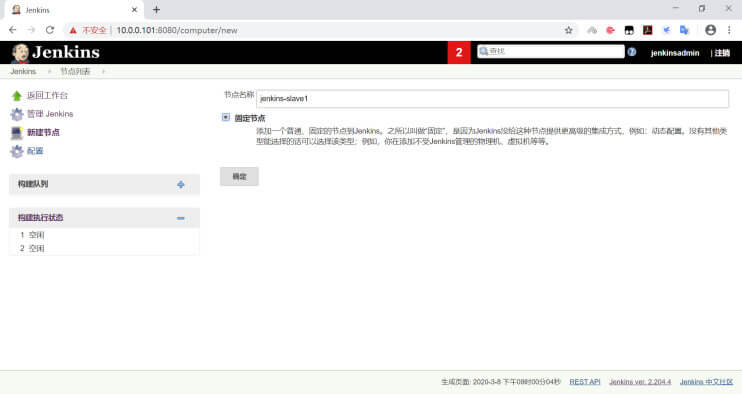
Task: Open the browser profile avatar icon
Action: coord(710,30)
